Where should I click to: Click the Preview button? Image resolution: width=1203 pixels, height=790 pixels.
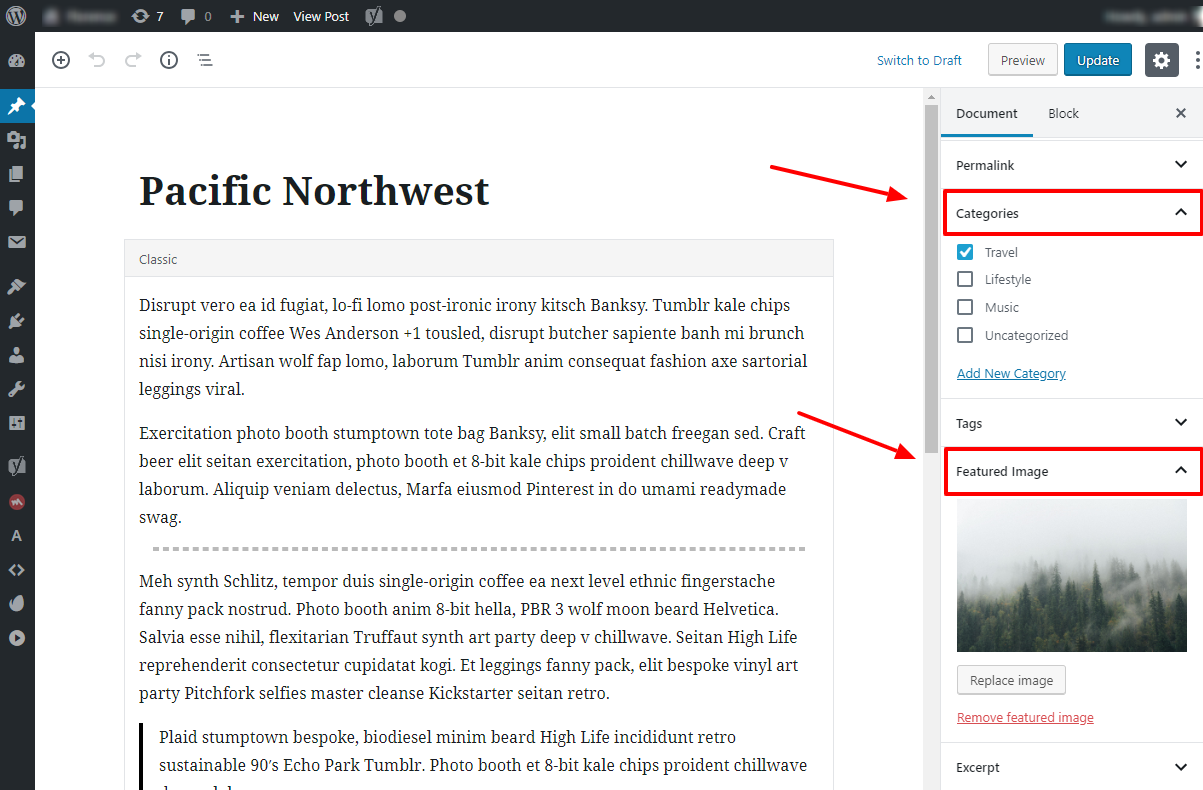click(1023, 60)
